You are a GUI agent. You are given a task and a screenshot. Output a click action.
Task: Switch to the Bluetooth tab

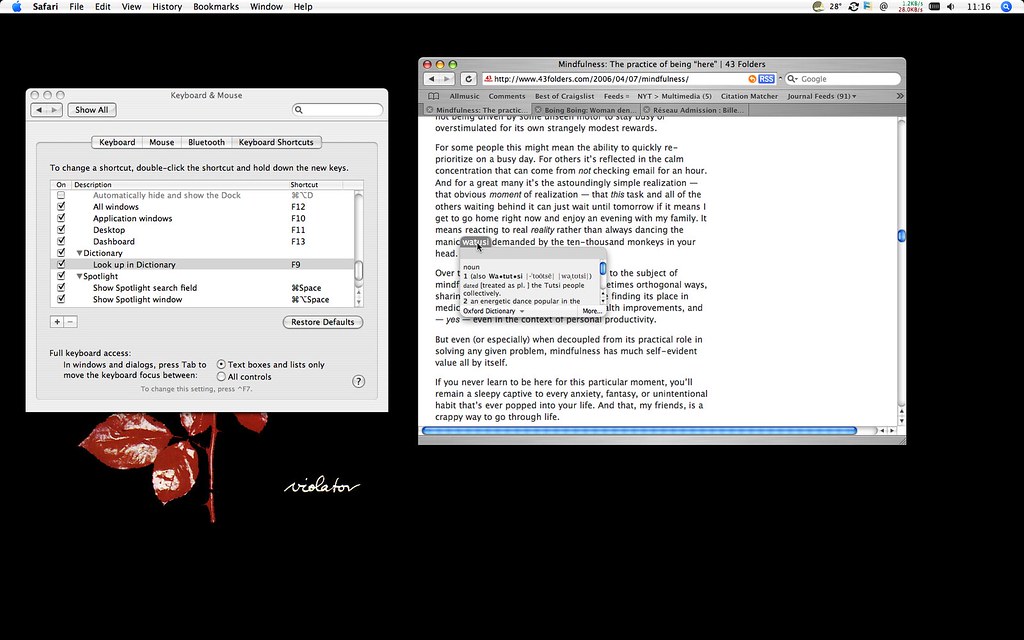206,142
